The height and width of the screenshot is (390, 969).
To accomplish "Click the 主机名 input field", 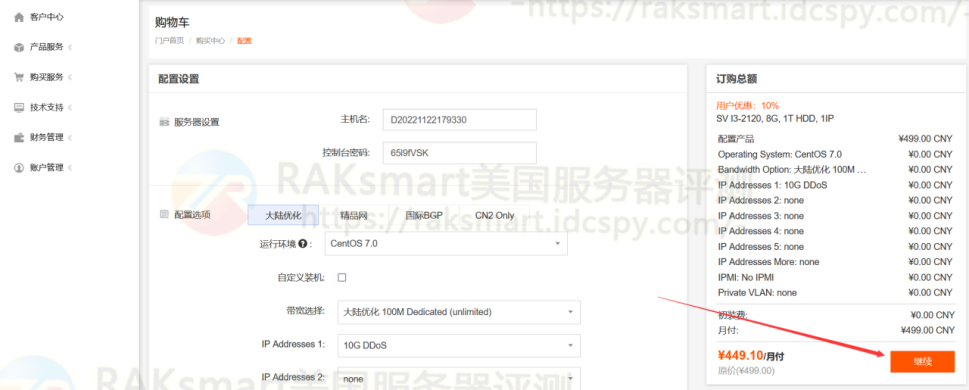I will click(459, 120).
